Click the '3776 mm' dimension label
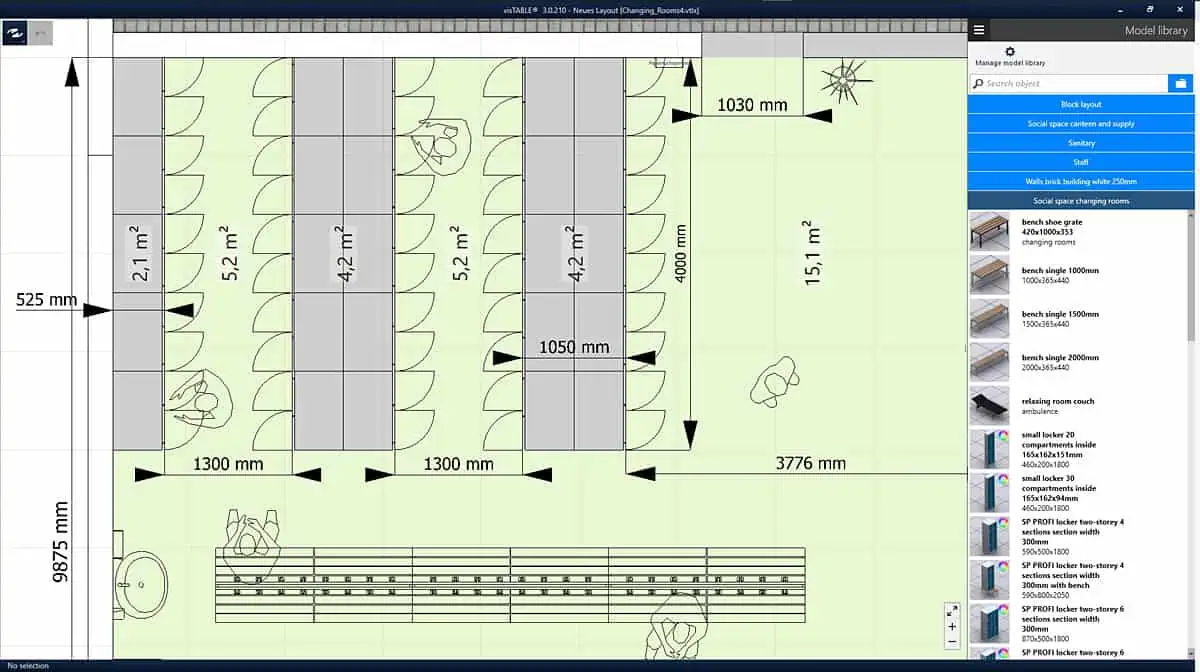The image size is (1200, 672). pos(810,462)
